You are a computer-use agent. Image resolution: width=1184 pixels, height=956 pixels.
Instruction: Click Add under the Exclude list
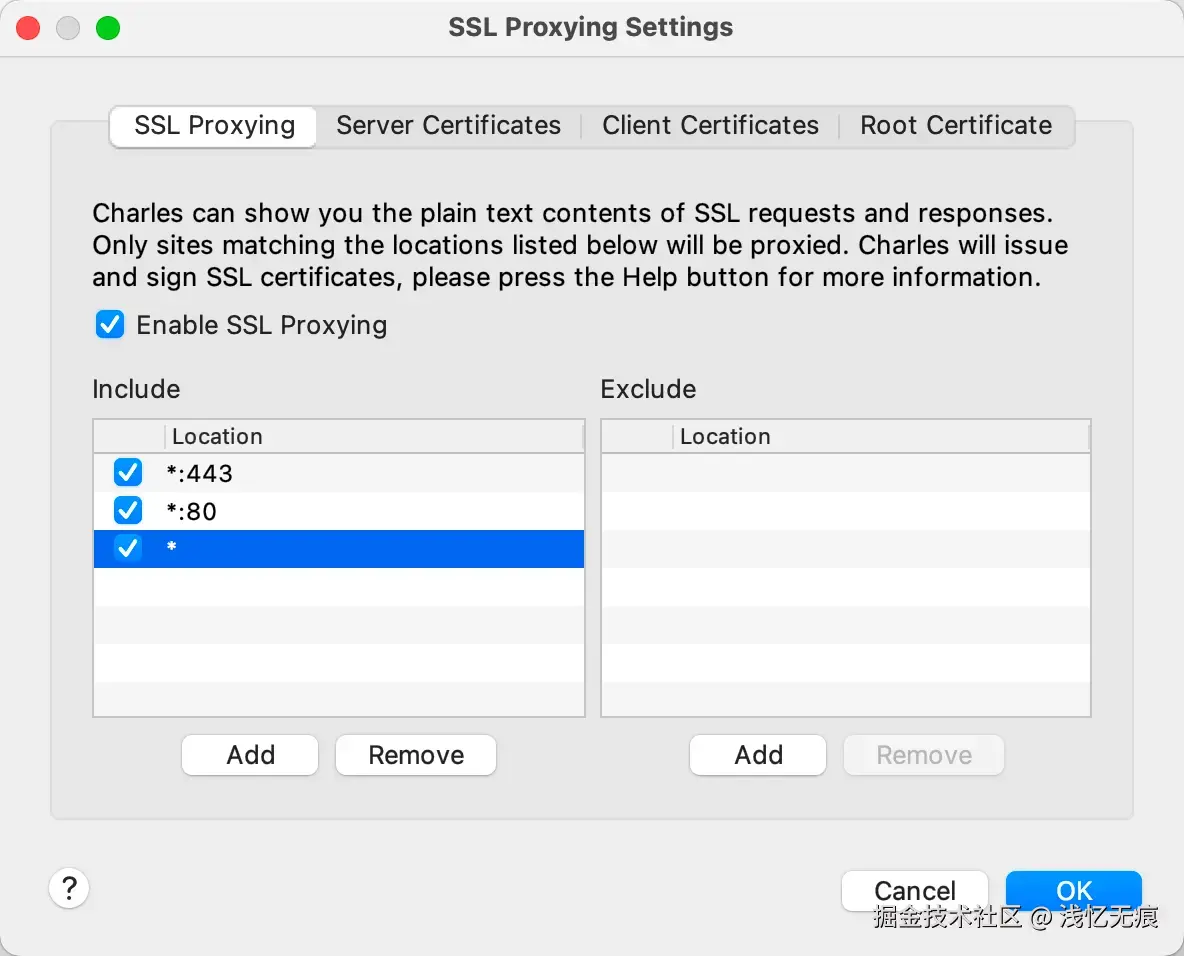[x=758, y=755]
